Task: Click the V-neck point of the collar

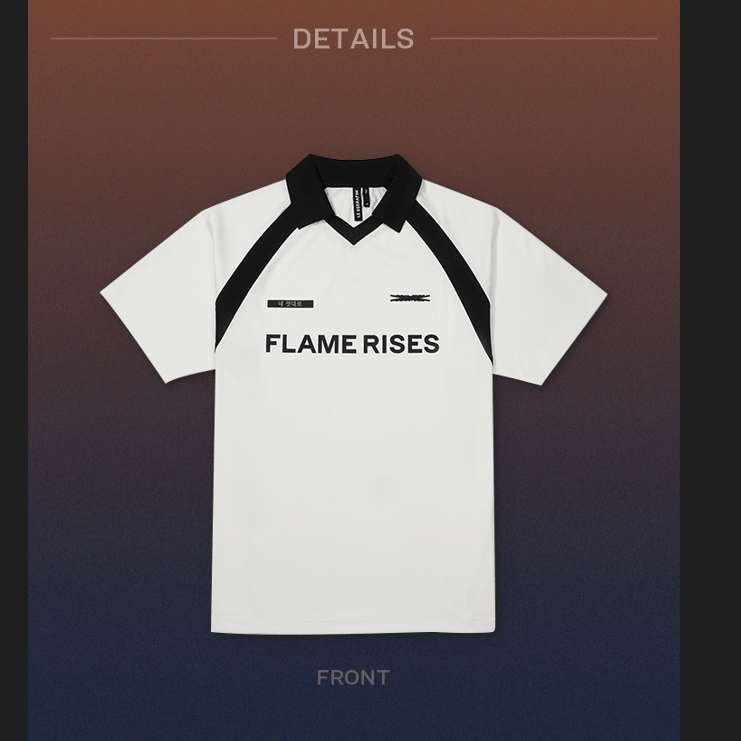Action: coord(353,240)
